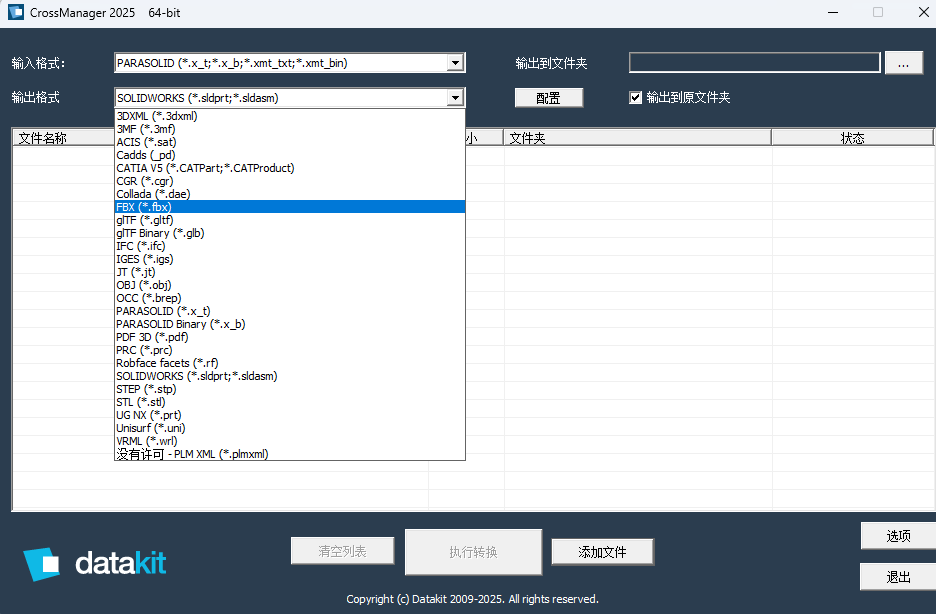Minimize the CrossManager 2025 window
This screenshot has width=936, height=614.
[833, 13]
